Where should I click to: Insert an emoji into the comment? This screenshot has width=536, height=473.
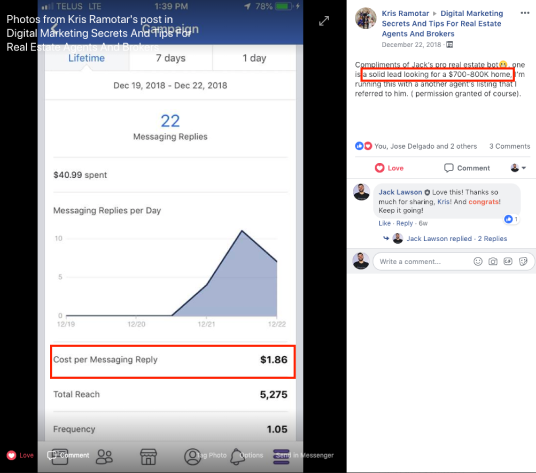(x=478, y=261)
